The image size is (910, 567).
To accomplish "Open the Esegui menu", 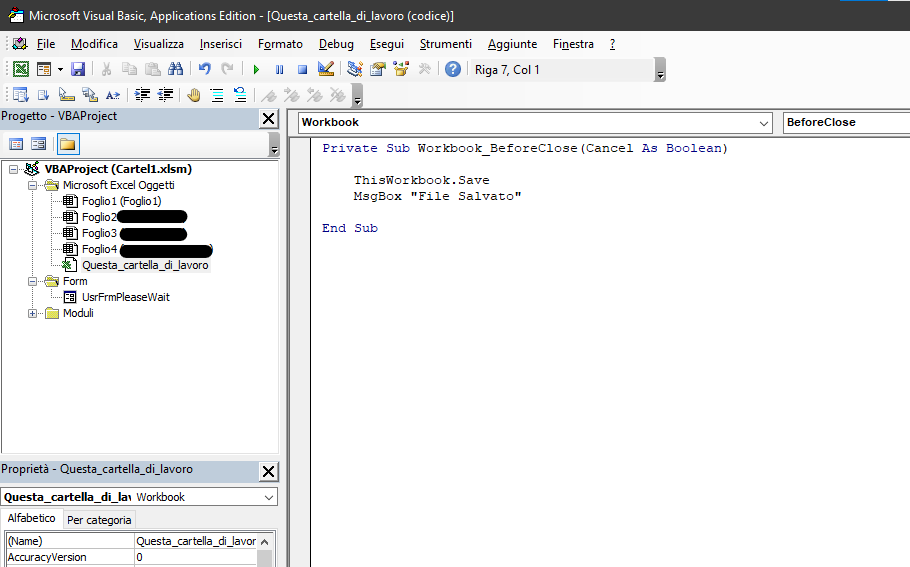I will (x=387, y=44).
